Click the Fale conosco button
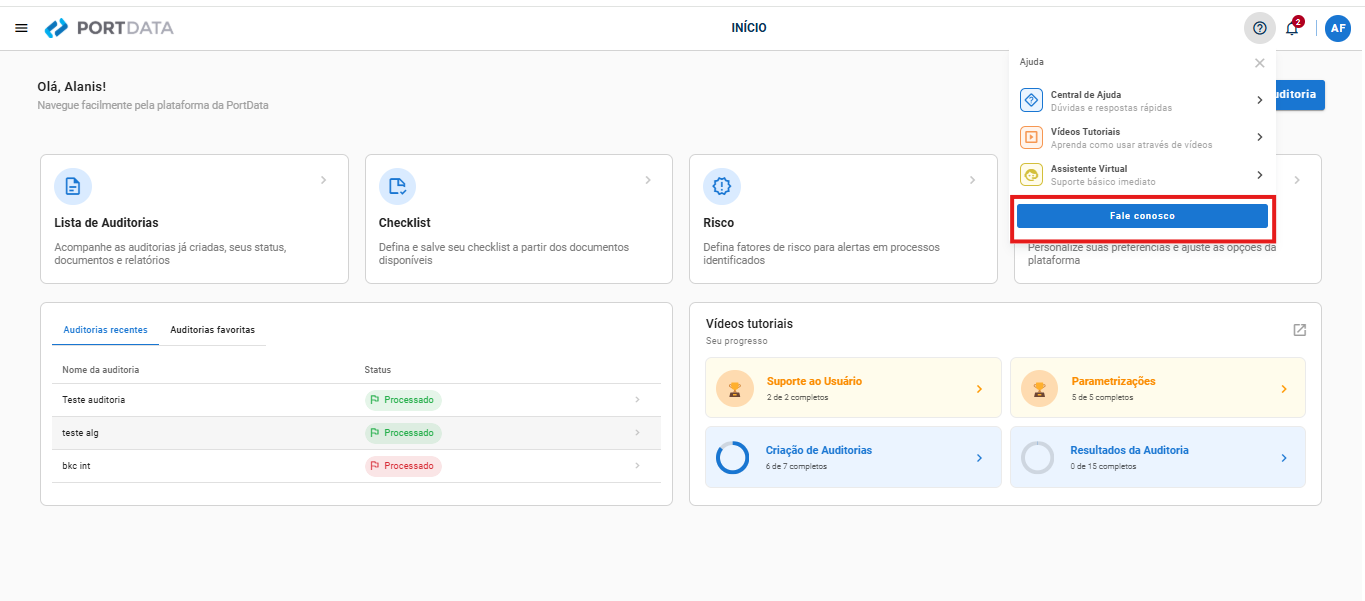This screenshot has height=601, width=1365. [1142, 216]
